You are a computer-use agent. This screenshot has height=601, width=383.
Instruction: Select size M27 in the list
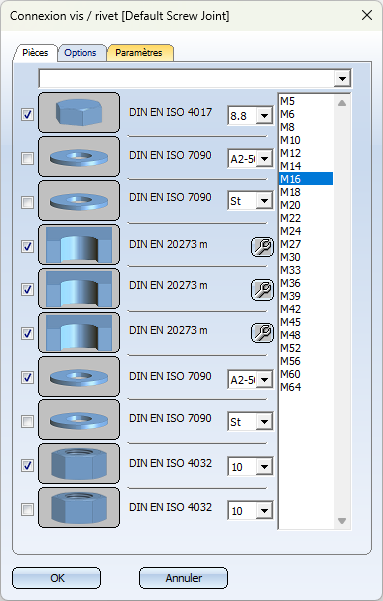pyautogui.click(x=306, y=244)
